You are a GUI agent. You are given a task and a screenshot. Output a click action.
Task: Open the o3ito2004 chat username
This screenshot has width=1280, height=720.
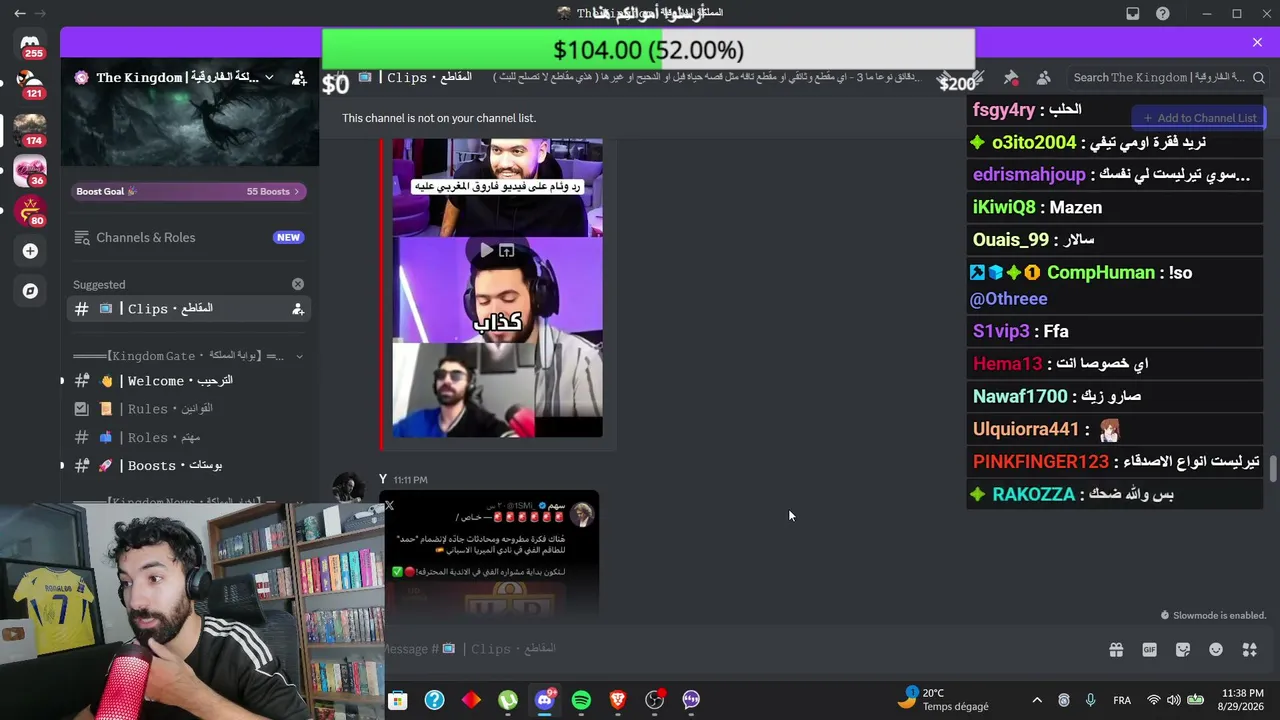[1034, 143]
